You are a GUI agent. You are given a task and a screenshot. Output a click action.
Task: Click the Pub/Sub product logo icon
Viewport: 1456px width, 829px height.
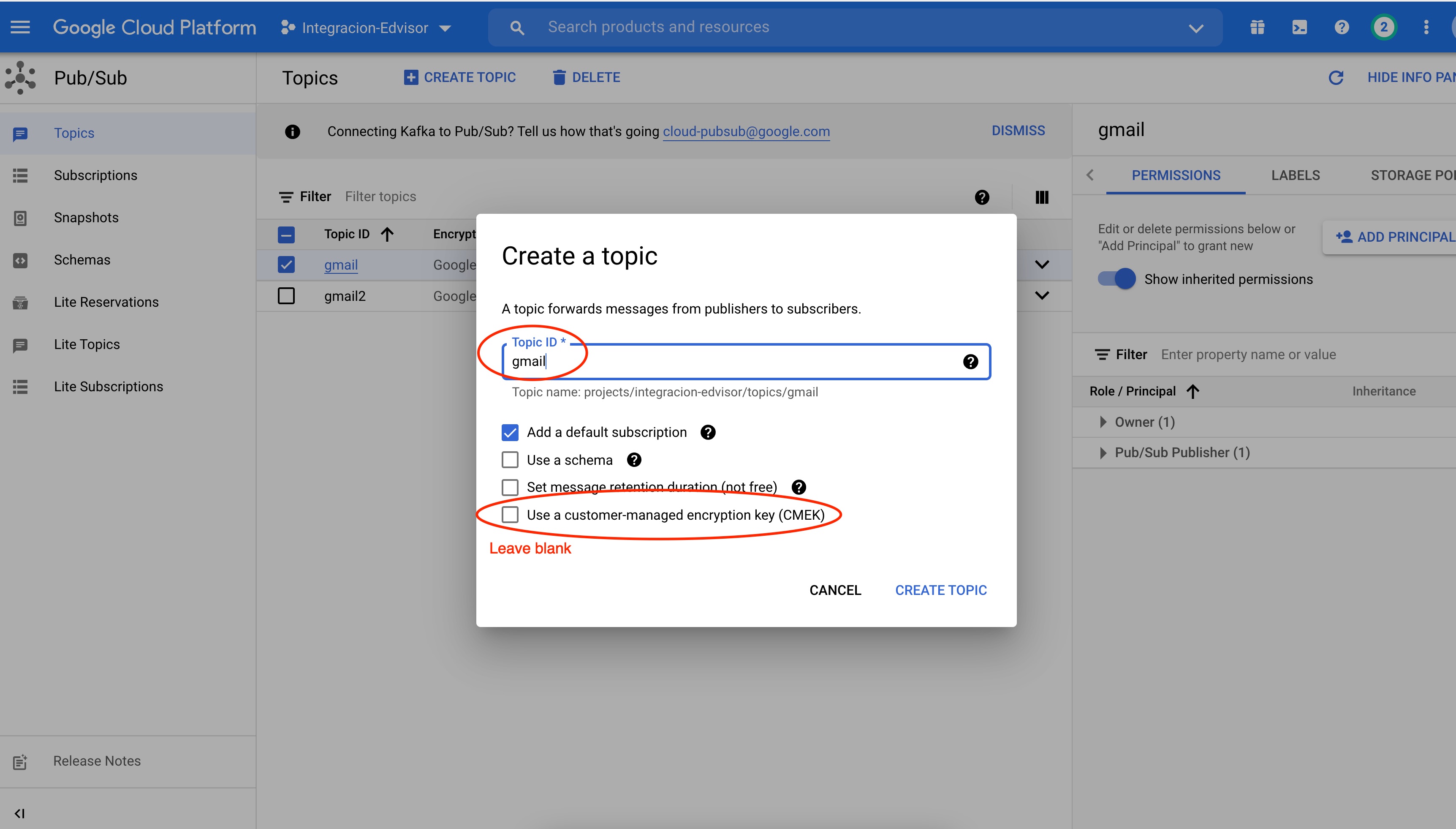20,77
